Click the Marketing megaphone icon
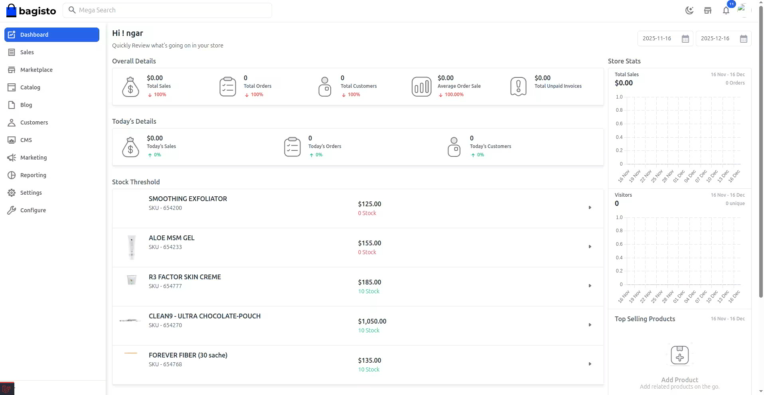The width and height of the screenshot is (764, 395). coord(12,157)
